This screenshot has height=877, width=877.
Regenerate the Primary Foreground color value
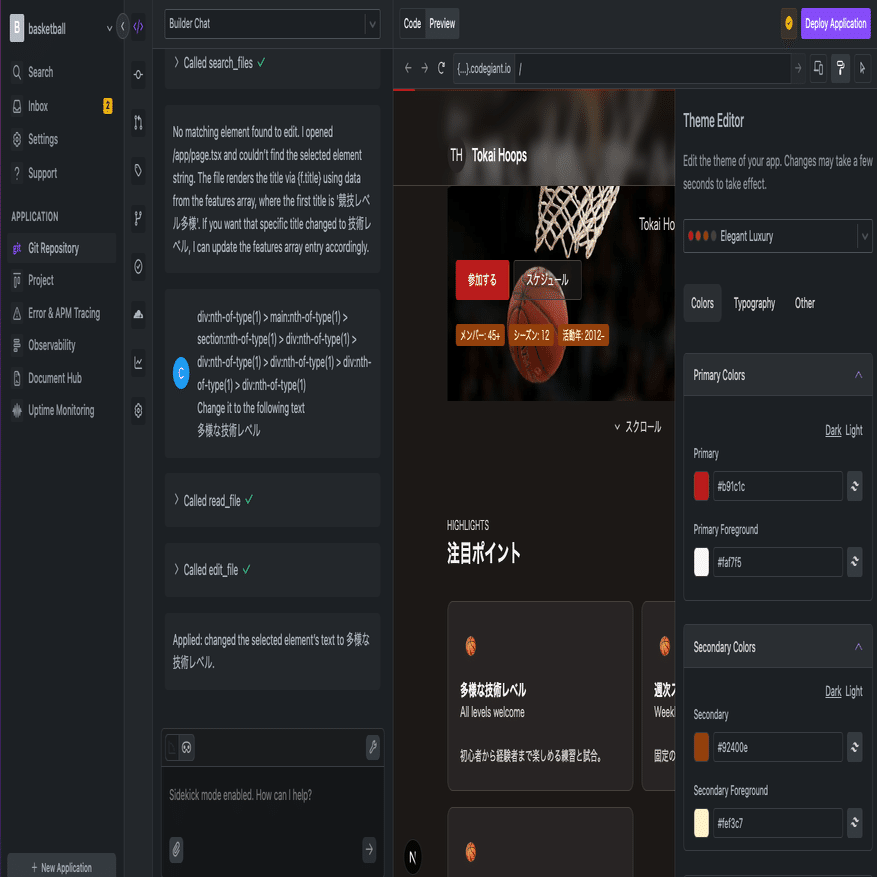854,562
